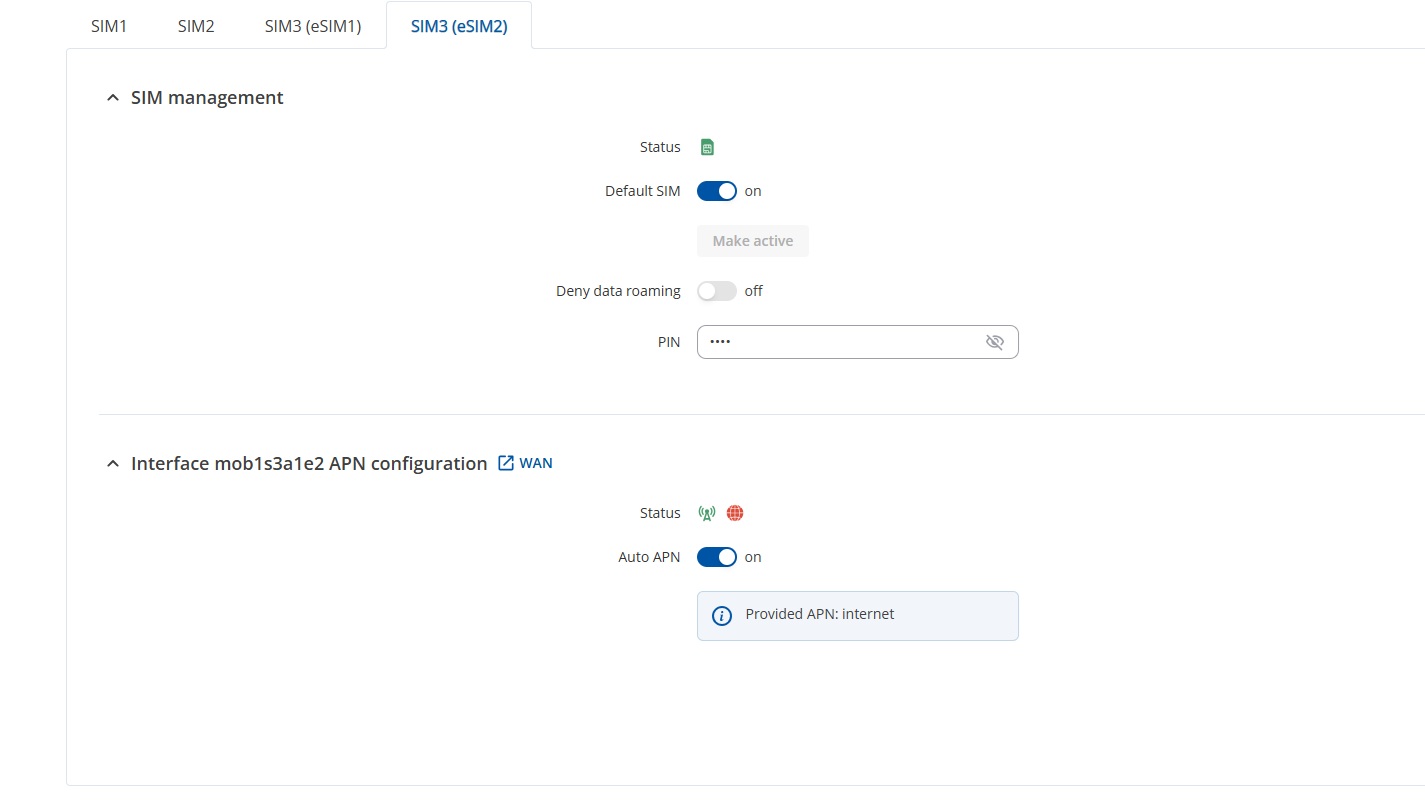Click the green signal antenna status icon
Image resolution: width=1425 pixels, height=800 pixels.
(707, 513)
